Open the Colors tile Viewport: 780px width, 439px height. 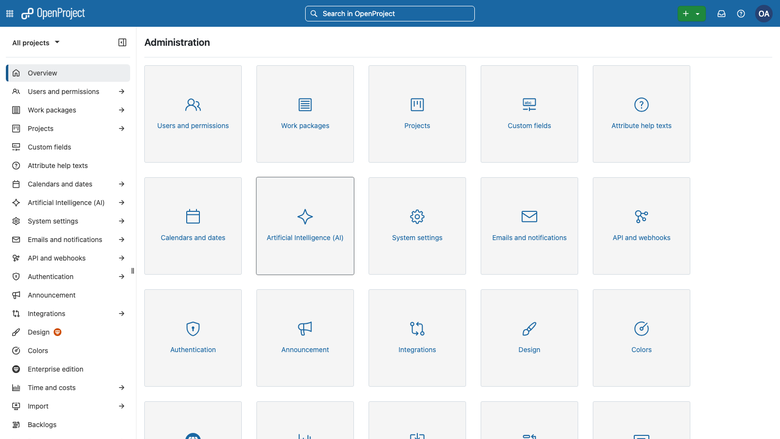coord(641,338)
